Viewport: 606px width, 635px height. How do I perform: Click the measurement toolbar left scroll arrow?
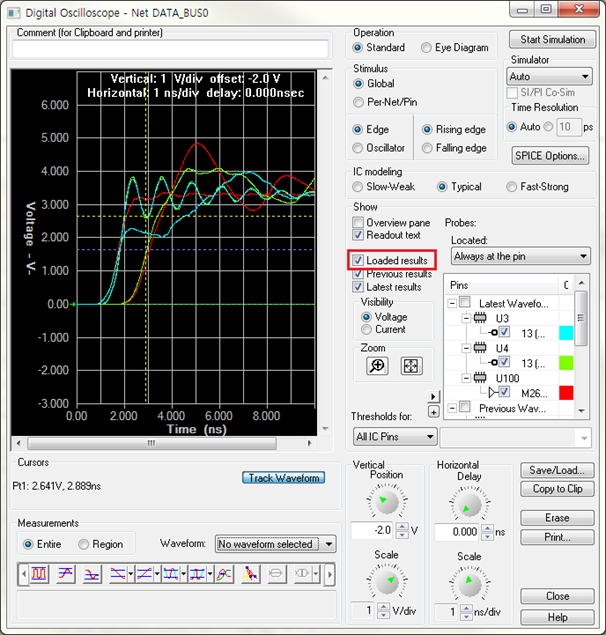[x=23, y=574]
